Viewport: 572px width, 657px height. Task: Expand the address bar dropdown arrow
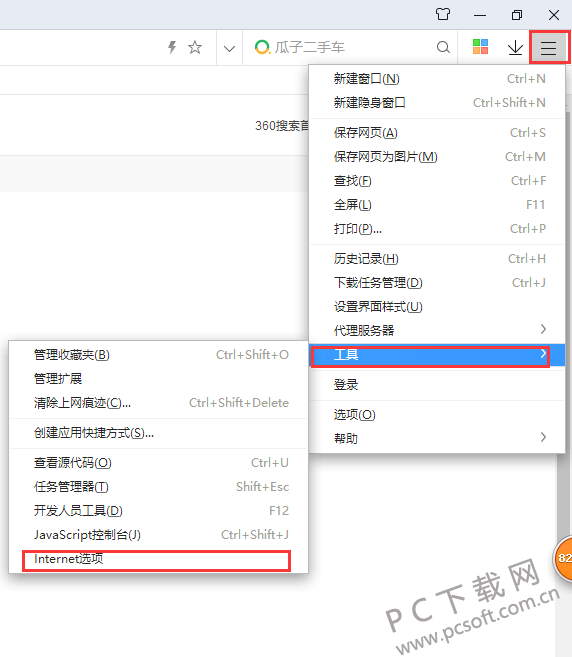click(229, 48)
